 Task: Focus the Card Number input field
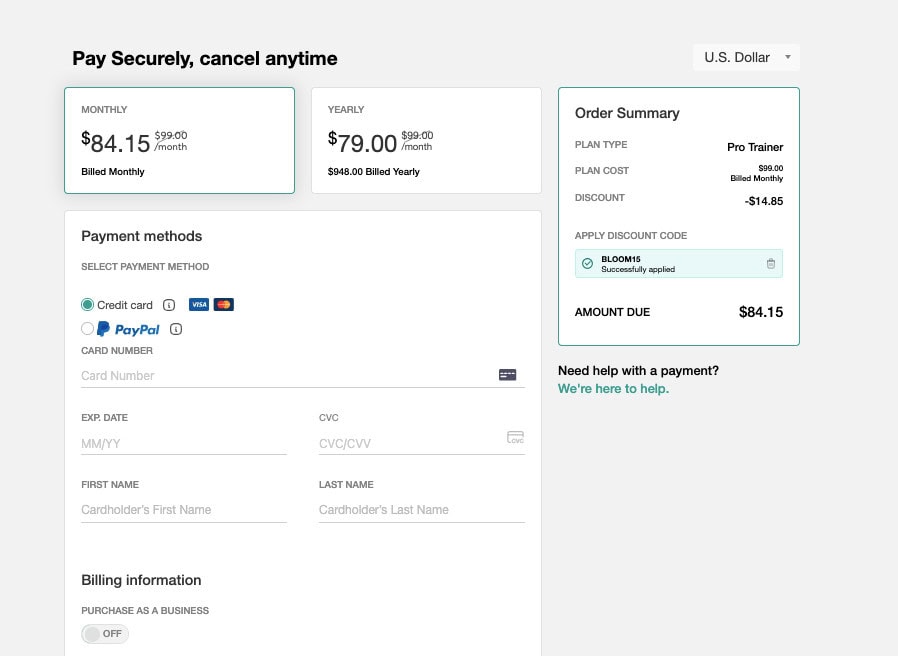point(285,376)
